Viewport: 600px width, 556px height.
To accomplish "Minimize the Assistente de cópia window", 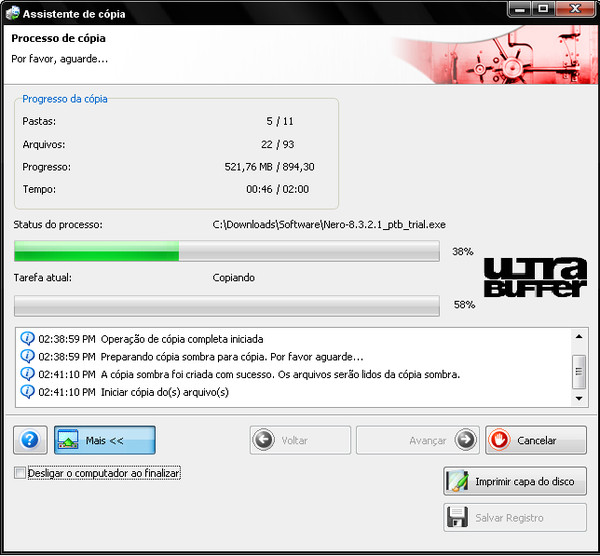I will pos(520,9).
